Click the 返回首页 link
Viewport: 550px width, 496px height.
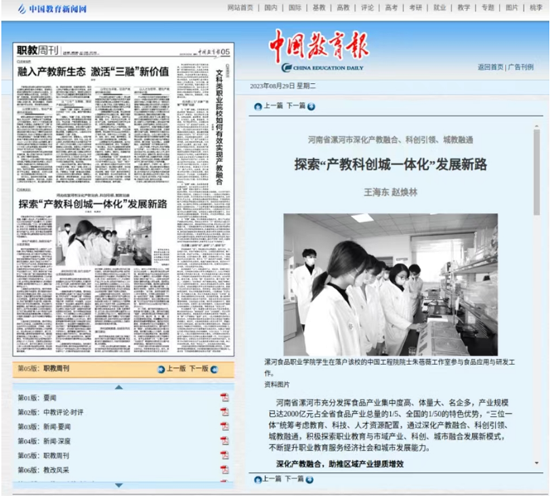pyautogui.click(x=490, y=67)
